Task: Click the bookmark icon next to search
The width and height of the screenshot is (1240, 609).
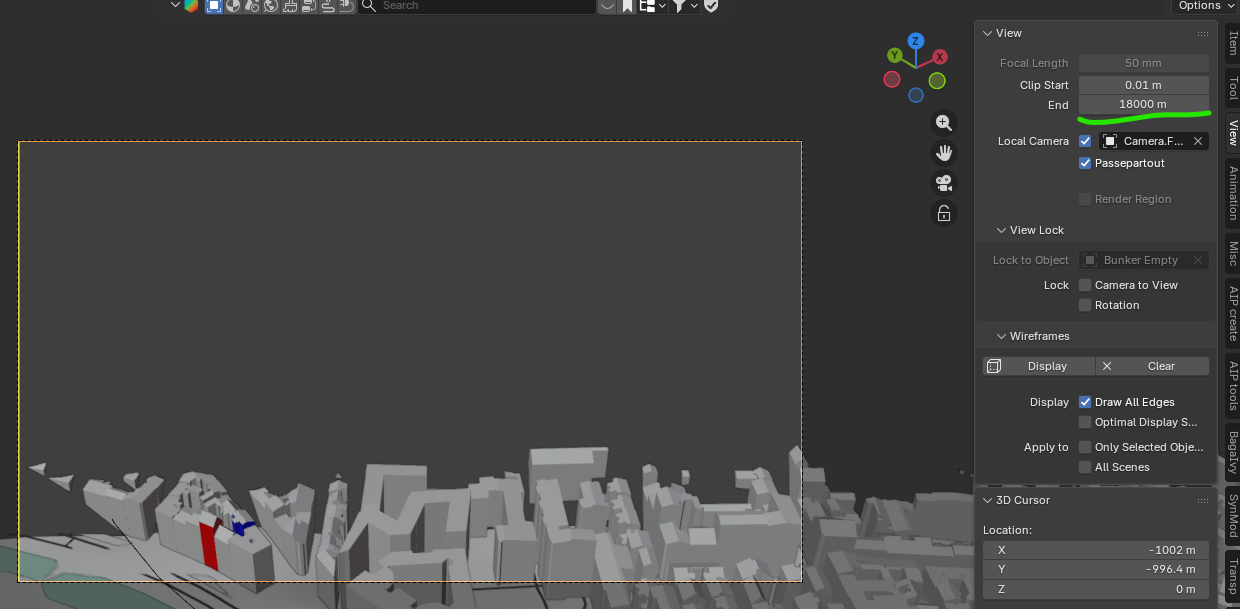Action: (x=627, y=5)
